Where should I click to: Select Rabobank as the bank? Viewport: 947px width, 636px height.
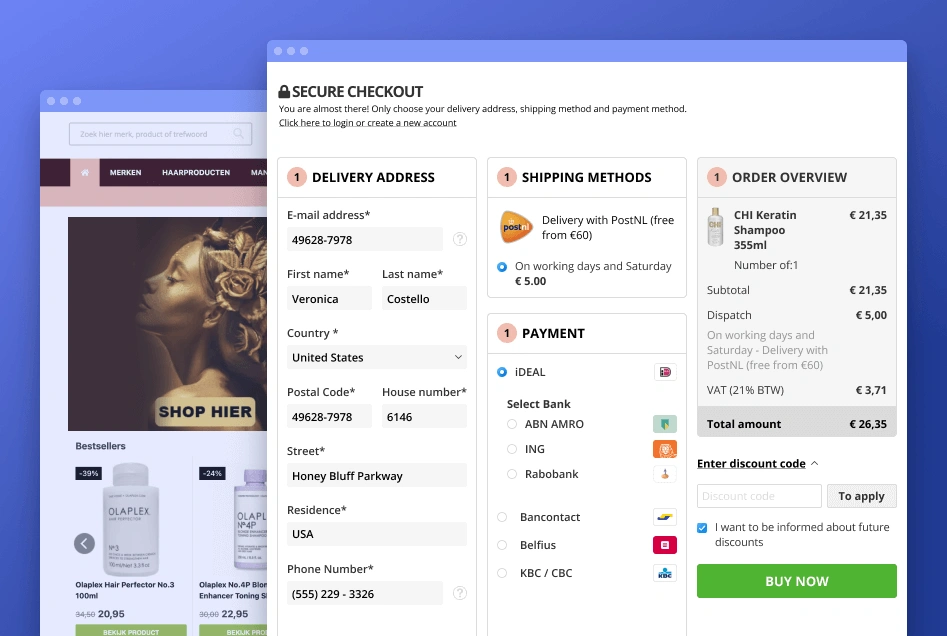click(513, 474)
